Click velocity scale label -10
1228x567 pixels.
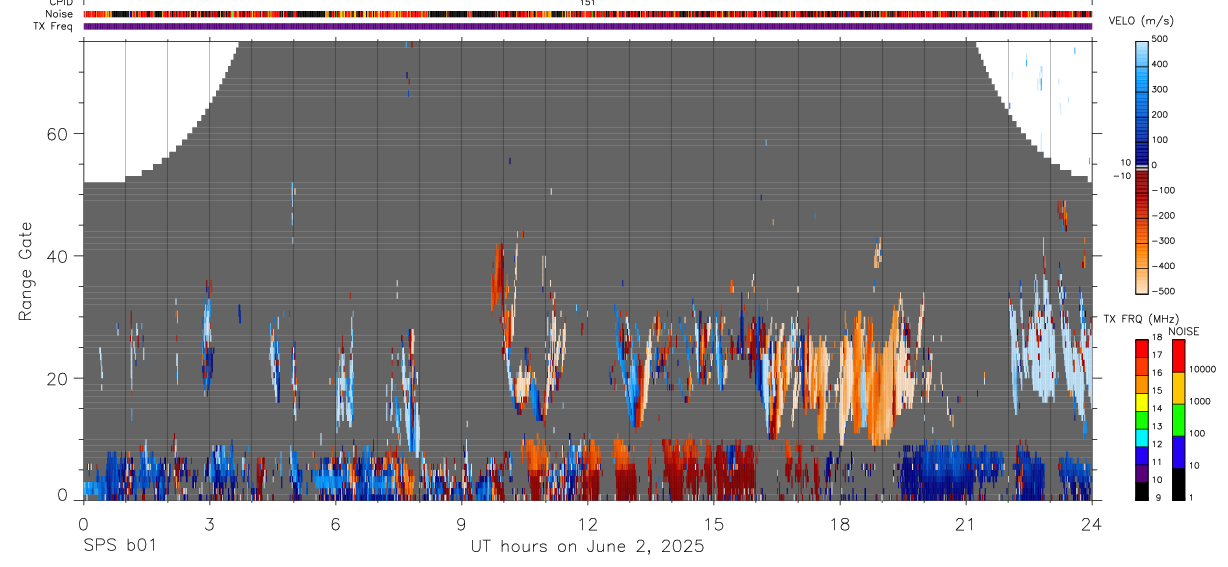[1120, 176]
